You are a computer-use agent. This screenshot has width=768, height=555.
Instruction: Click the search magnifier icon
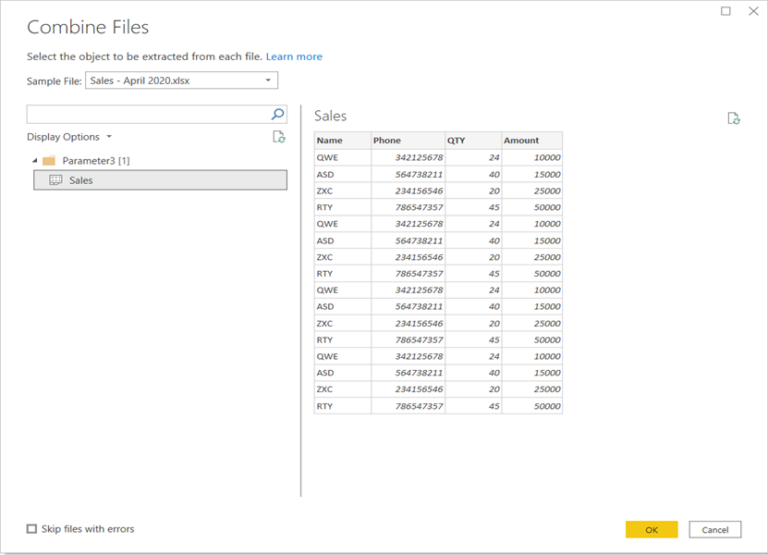pos(278,114)
